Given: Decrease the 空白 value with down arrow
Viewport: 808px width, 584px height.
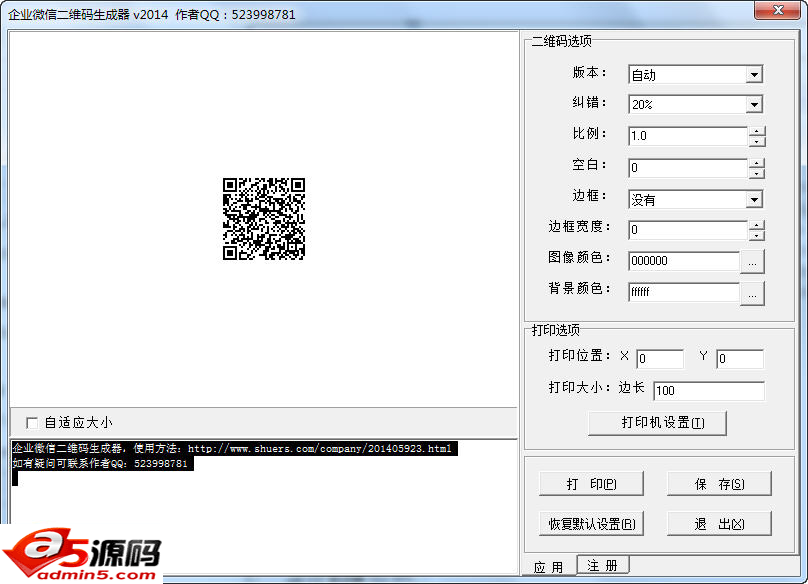Looking at the screenshot, I should [x=757, y=173].
